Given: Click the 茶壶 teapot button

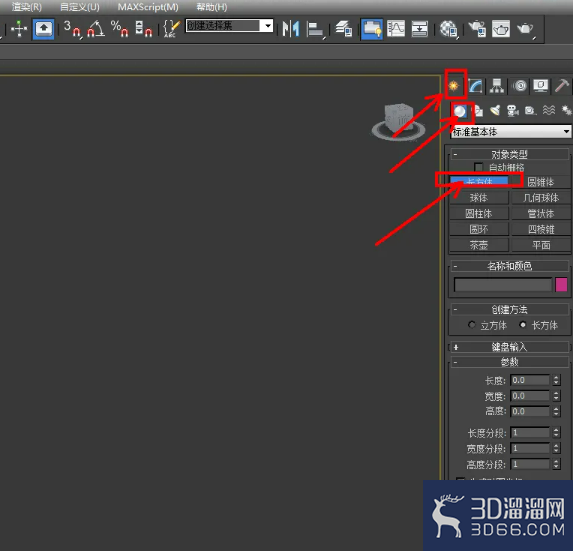Looking at the screenshot, I should coord(479,245).
